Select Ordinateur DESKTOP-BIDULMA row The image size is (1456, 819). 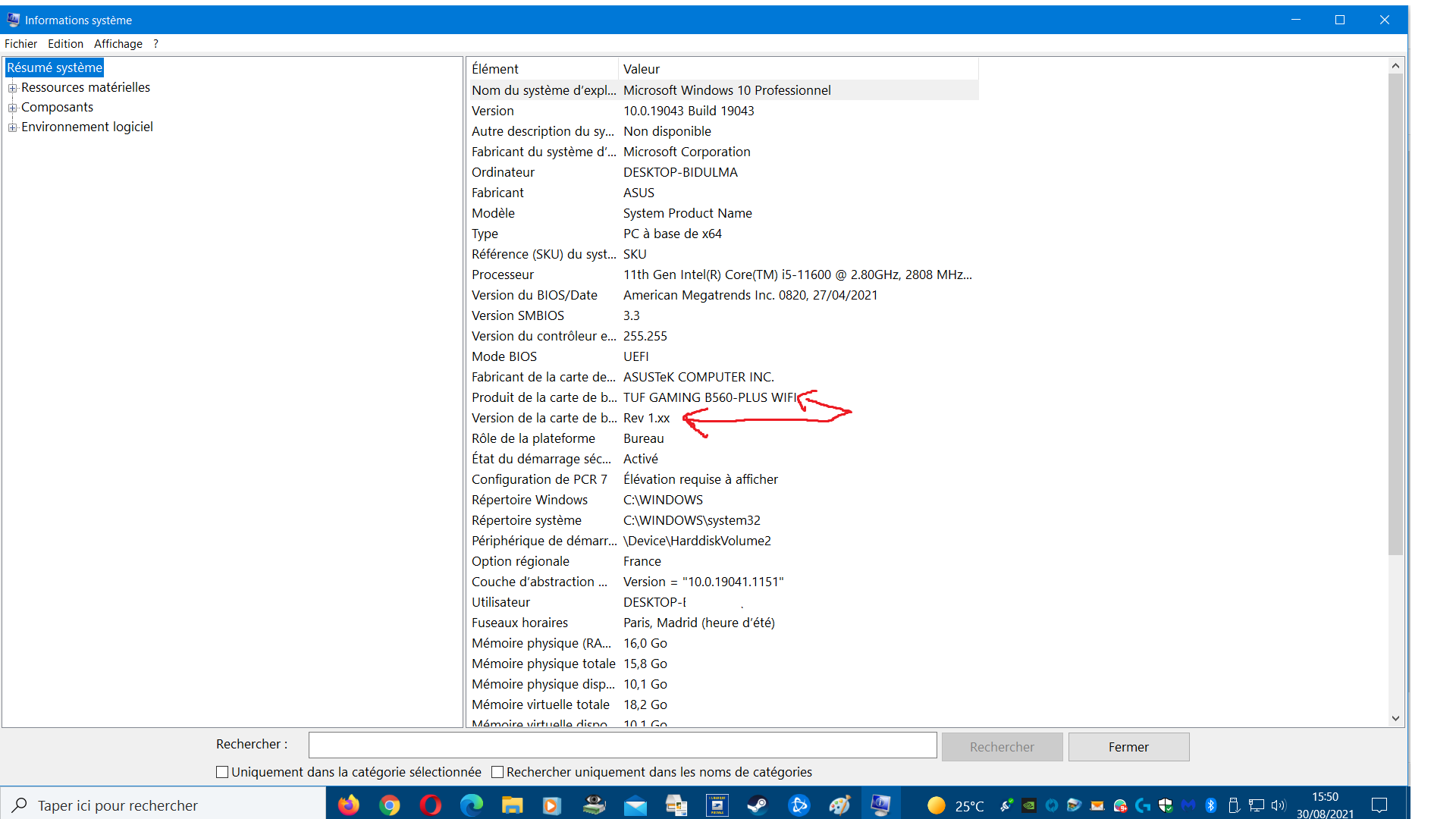[x=723, y=172]
